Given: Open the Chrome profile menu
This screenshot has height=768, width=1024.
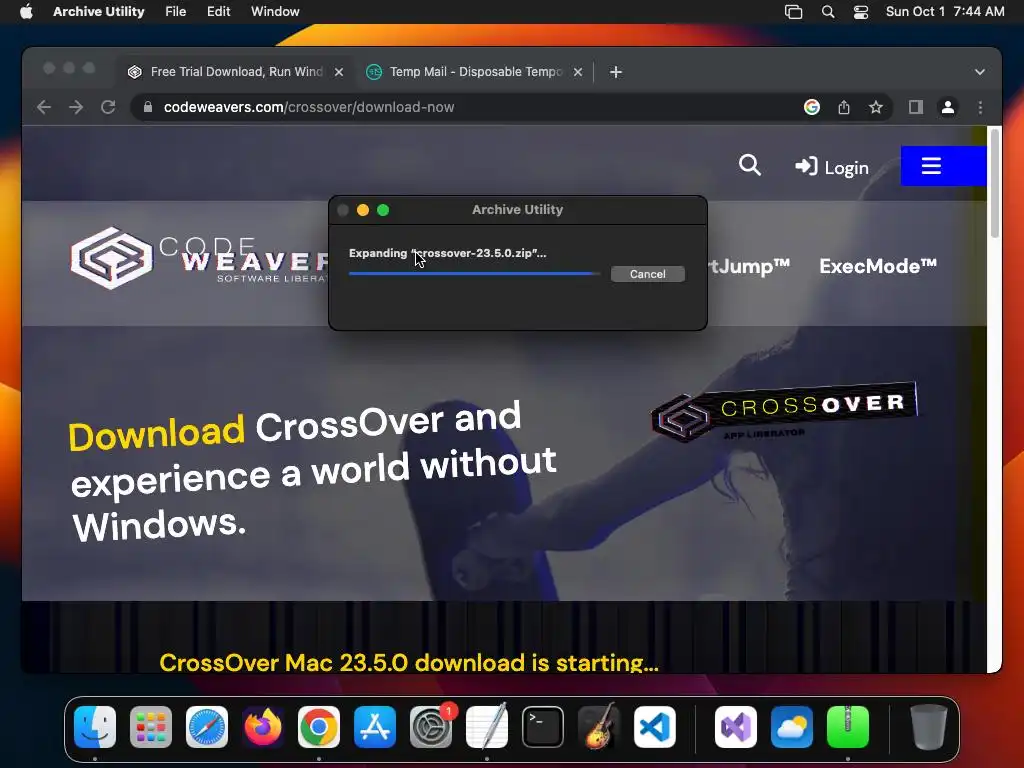Looking at the screenshot, I should click(x=948, y=107).
